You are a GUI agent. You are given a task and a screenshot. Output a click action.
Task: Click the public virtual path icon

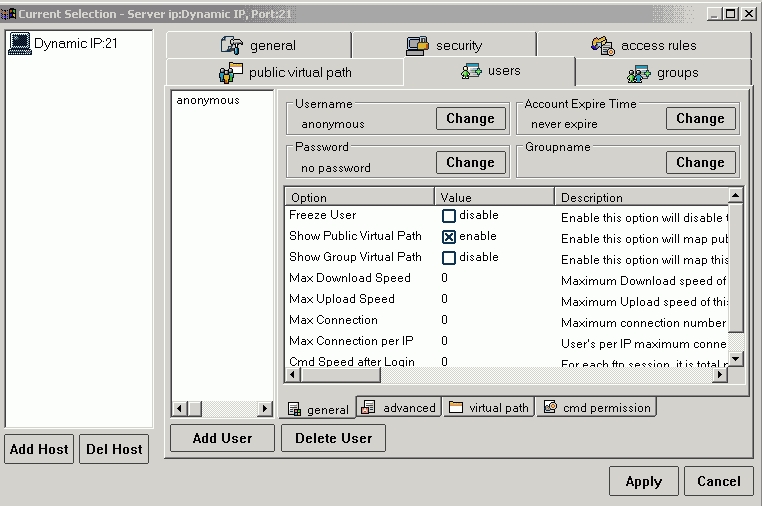231,73
